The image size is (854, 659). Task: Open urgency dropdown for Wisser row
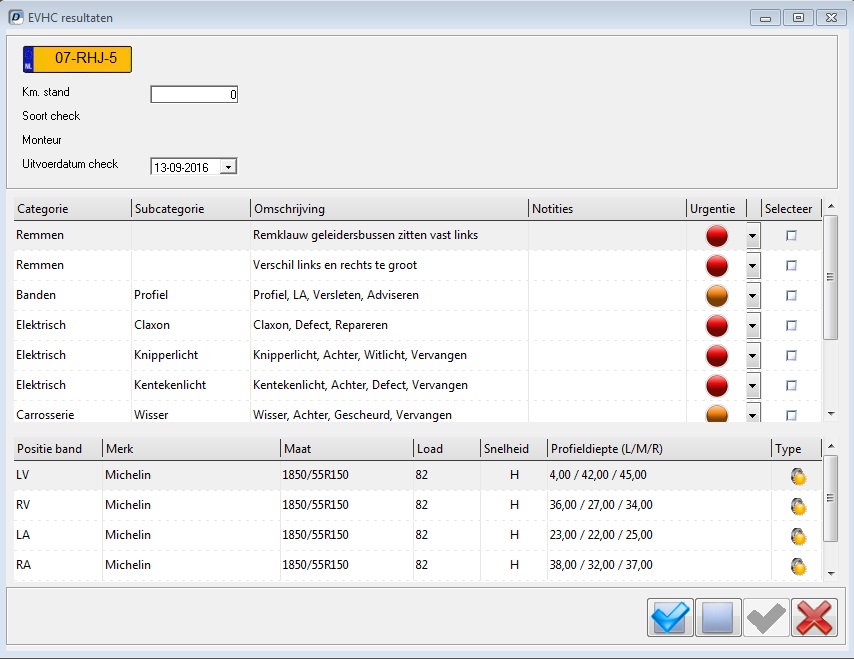[753, 413]
